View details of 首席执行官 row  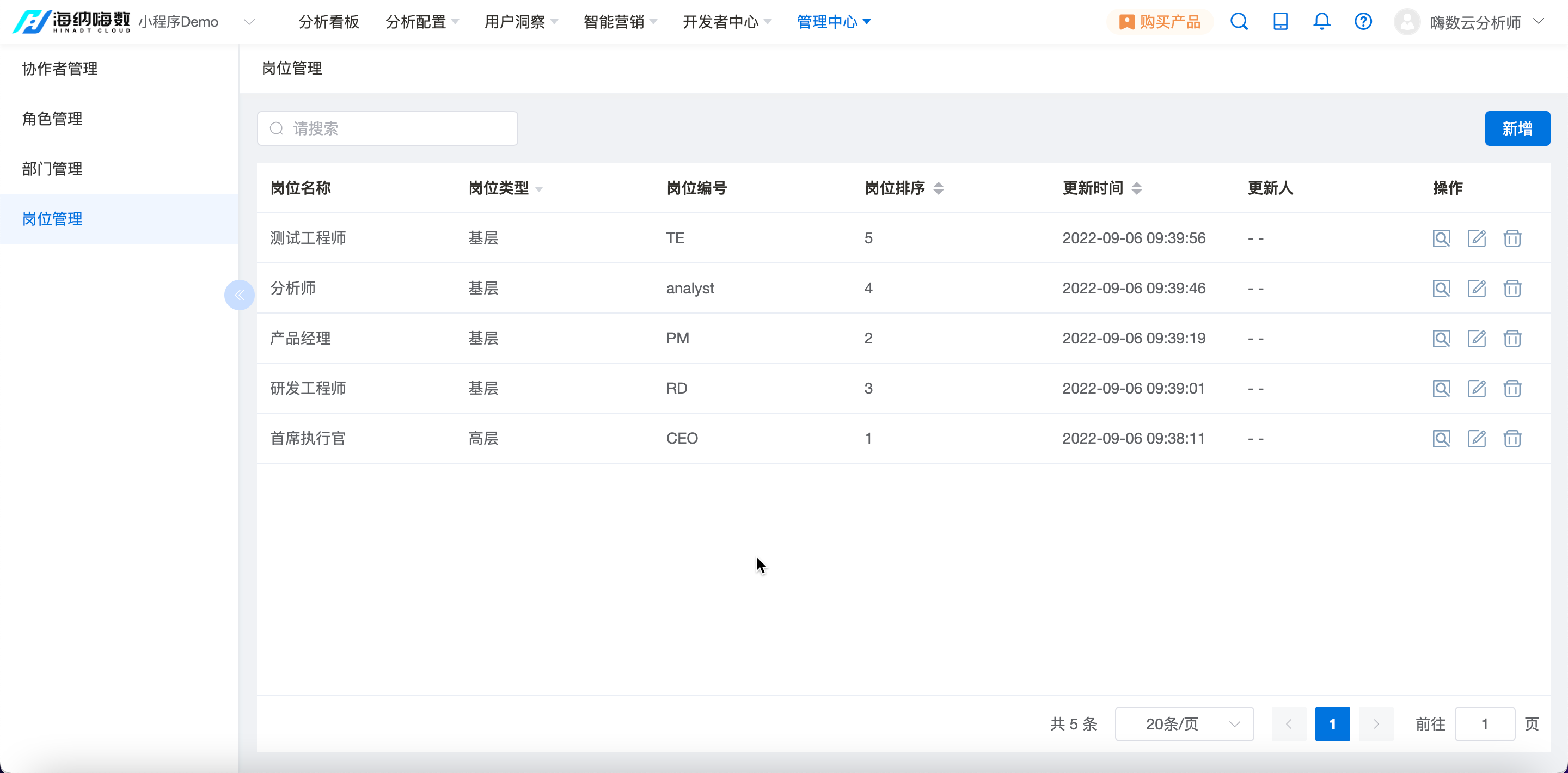[x=1441, y=438]
